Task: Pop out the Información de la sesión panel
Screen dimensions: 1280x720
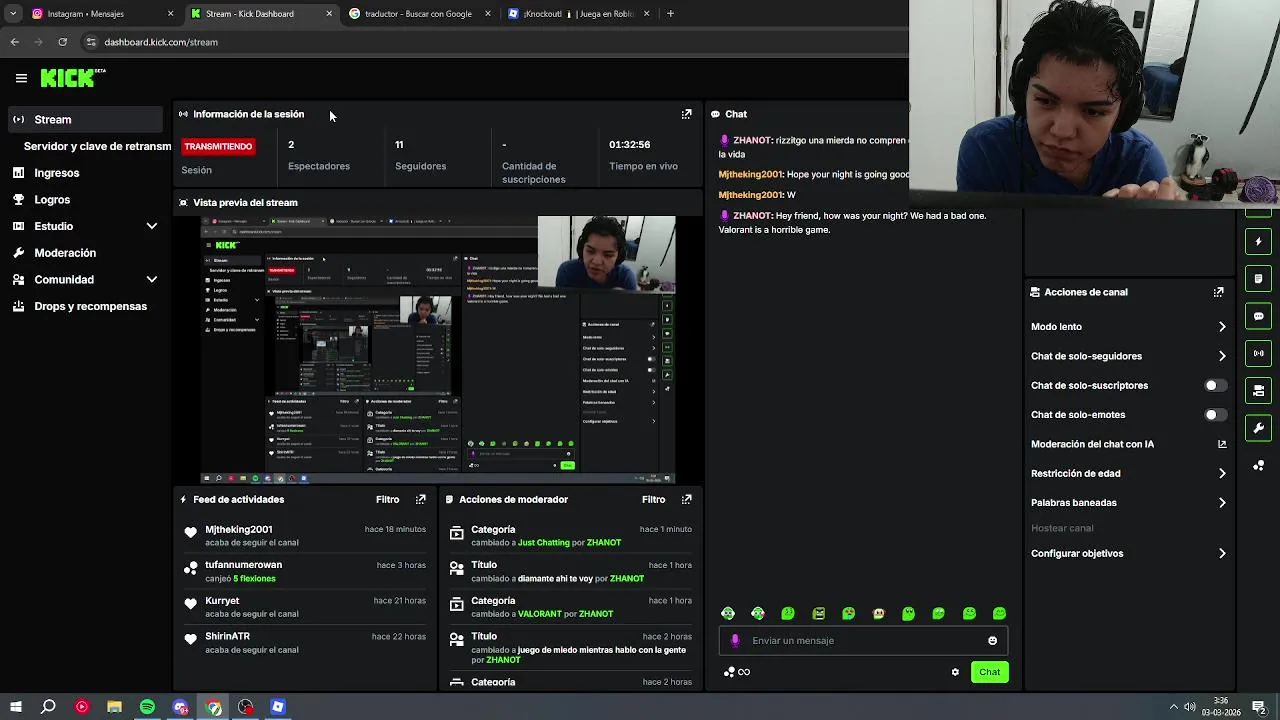Action: pos(686,114)
